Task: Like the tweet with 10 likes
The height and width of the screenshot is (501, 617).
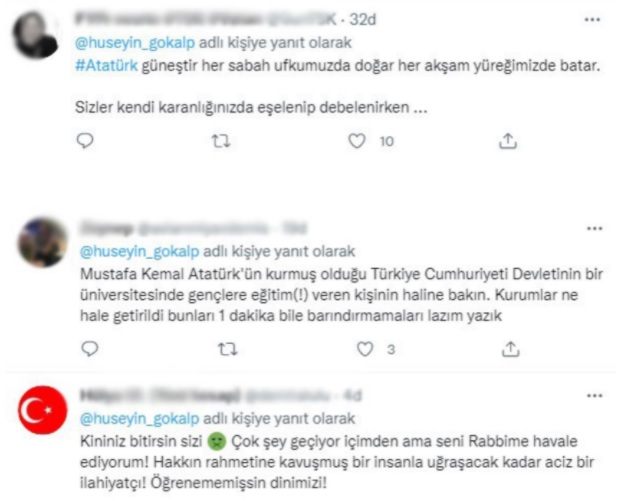Action: (357, 141)
